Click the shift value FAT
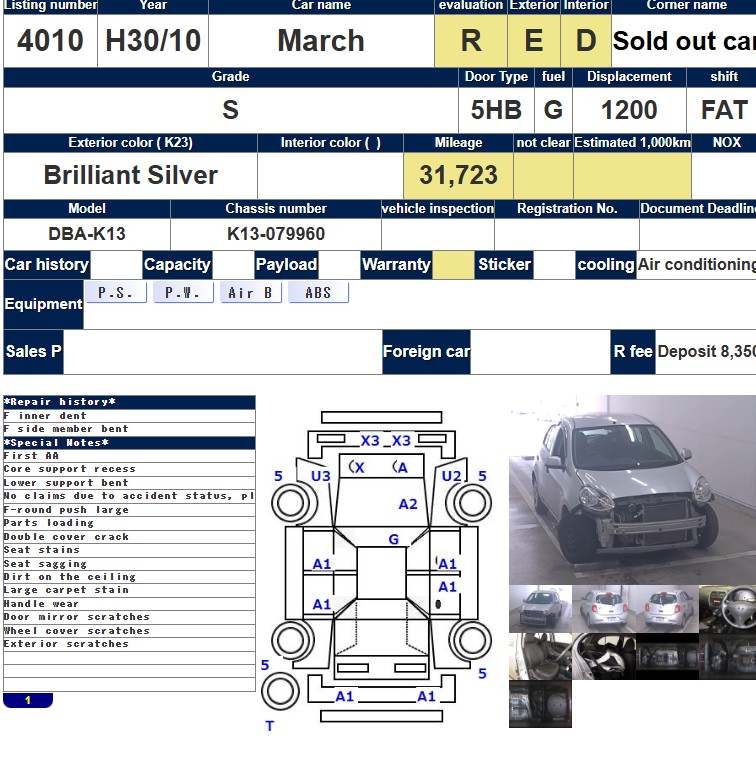 [722, 110]
